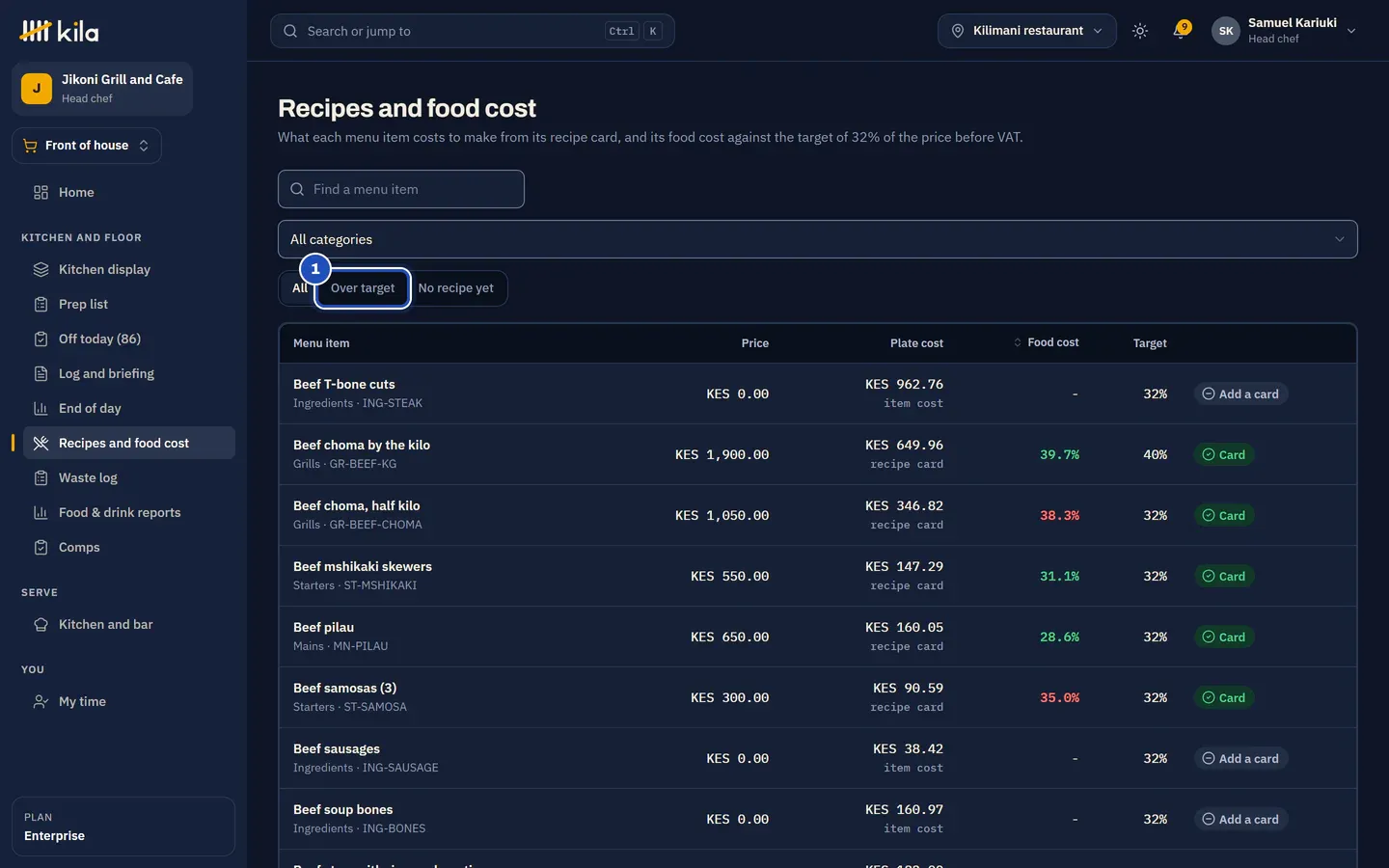
Task: Add a card for Beef sausages
Action: (x=1240, y=758)
